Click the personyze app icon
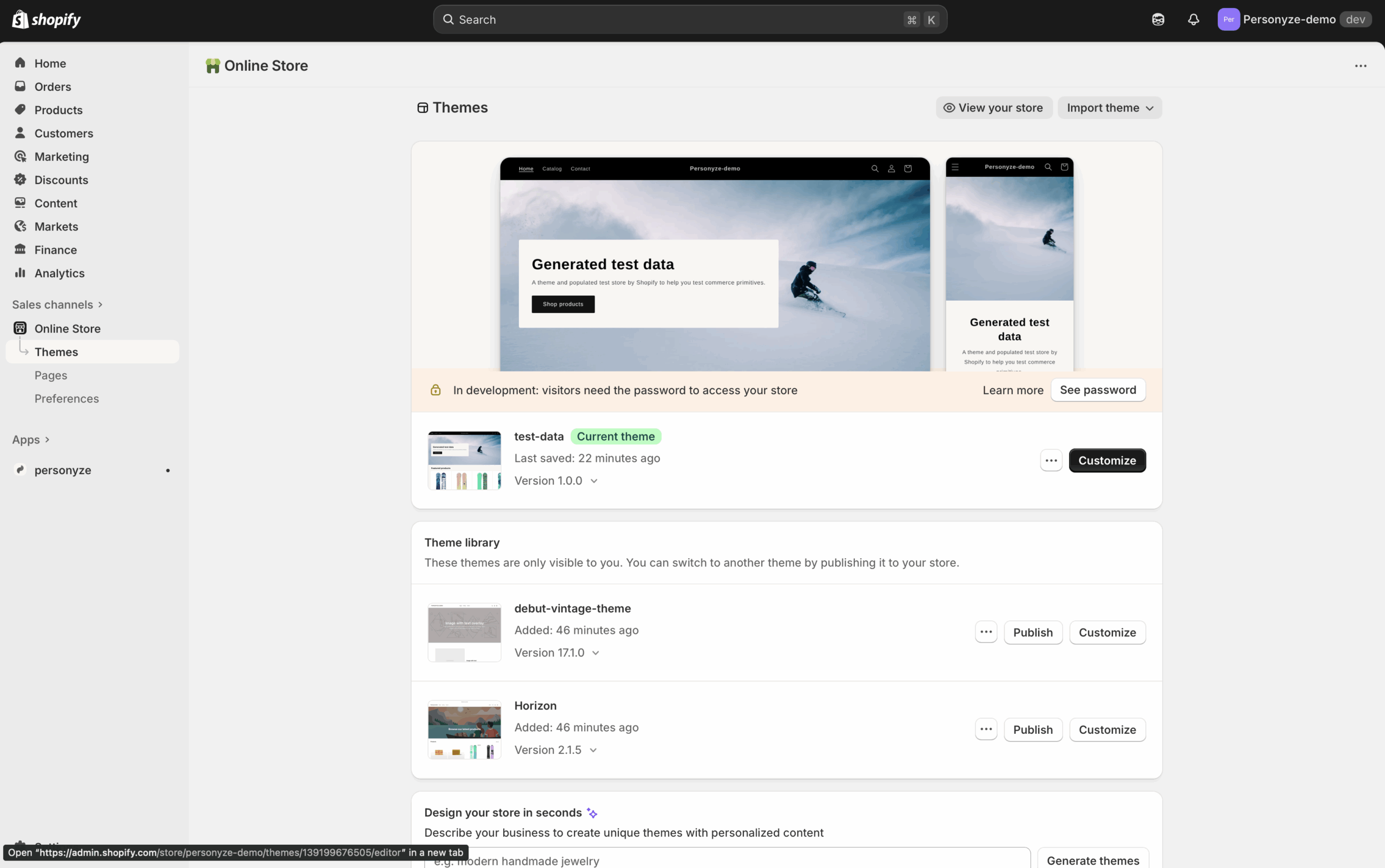 (x=20, y=469)
